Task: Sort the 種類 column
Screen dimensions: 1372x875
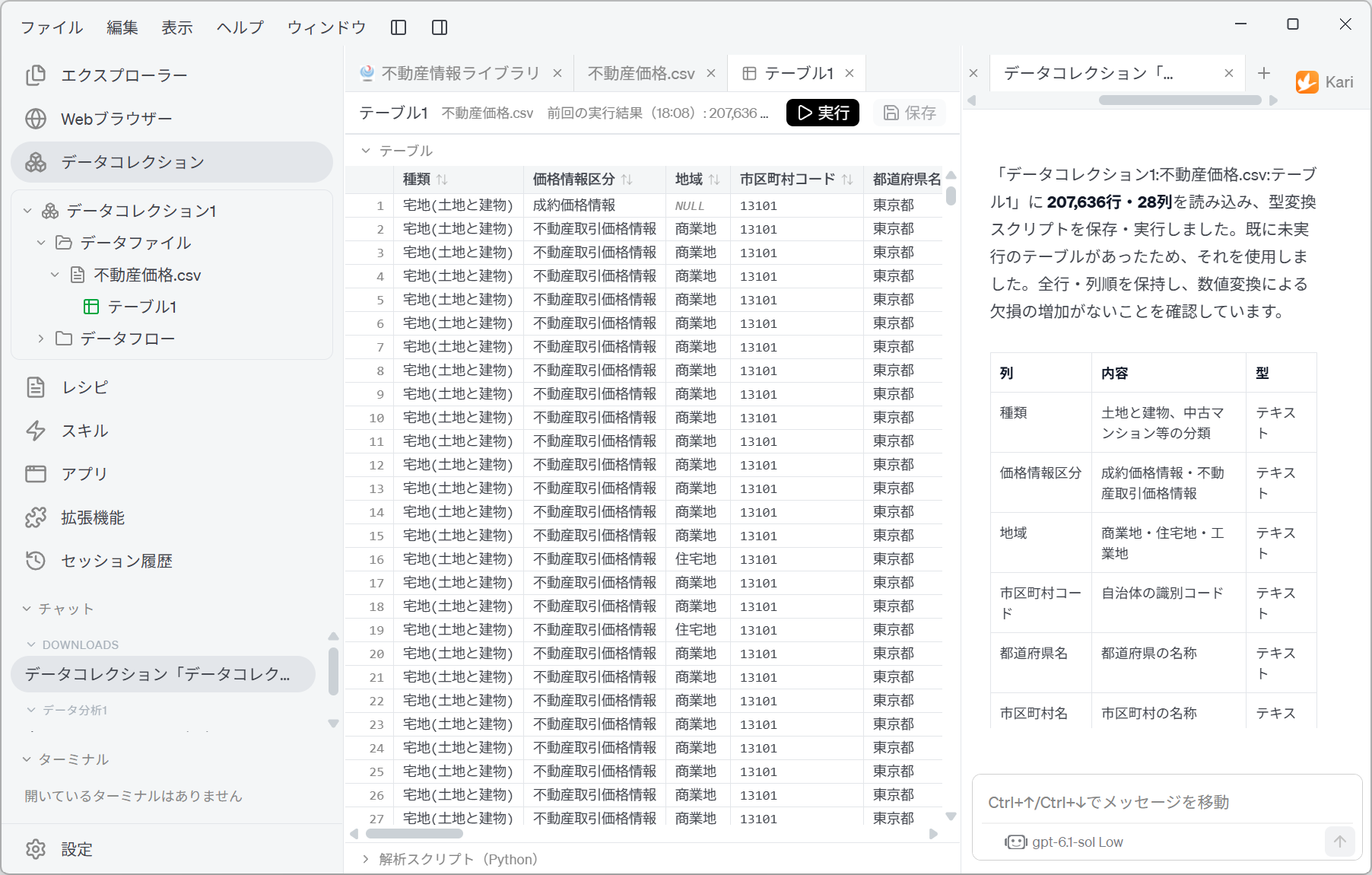Action: pos(442,180)
